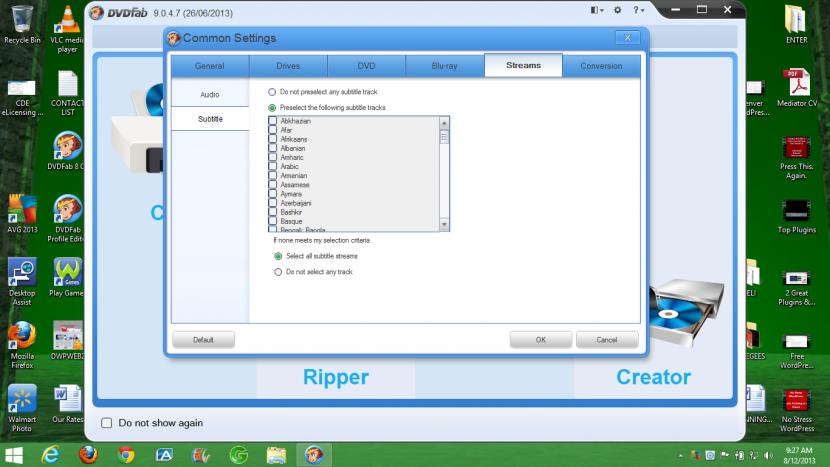Image resolution: width=830 pixels, height=467 pixels.
Task: Click the DVDFab taskbar icon
Action: [313, 455]
